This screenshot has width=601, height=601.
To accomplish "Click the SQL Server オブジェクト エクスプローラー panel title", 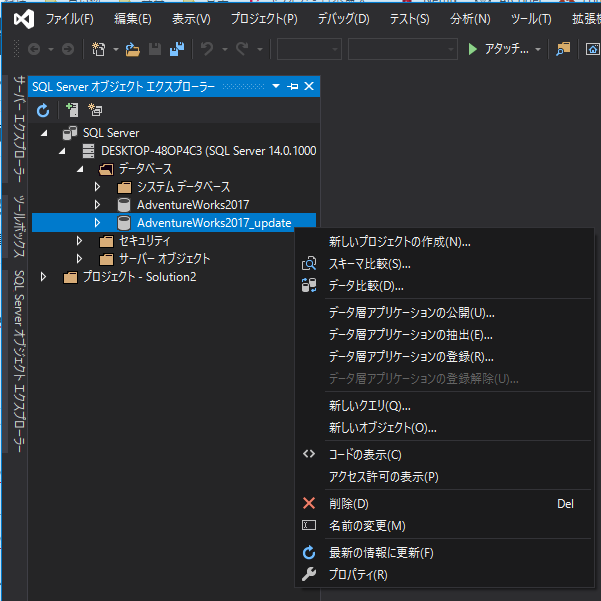I will pyautogui.click(x=123, y=87).
